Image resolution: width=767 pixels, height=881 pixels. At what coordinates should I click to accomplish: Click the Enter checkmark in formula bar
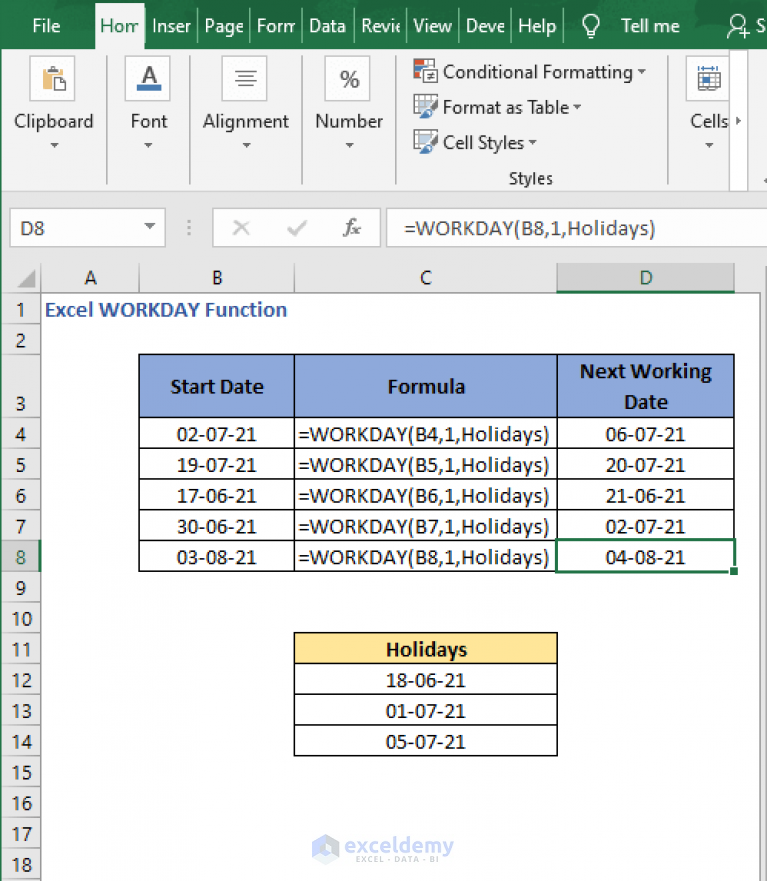click(296, 228)
